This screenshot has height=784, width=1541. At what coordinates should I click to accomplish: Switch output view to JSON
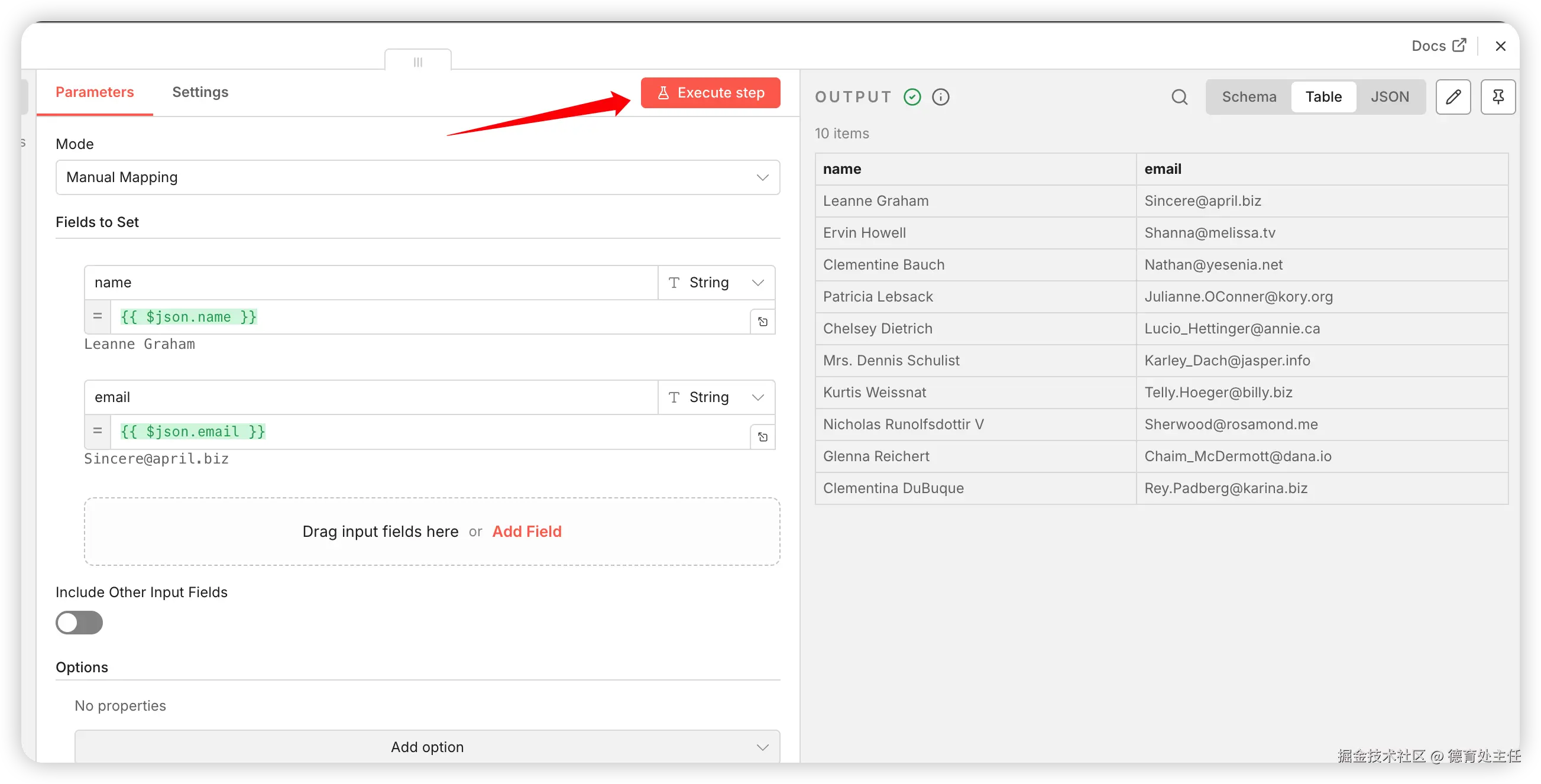[1389, 97]
